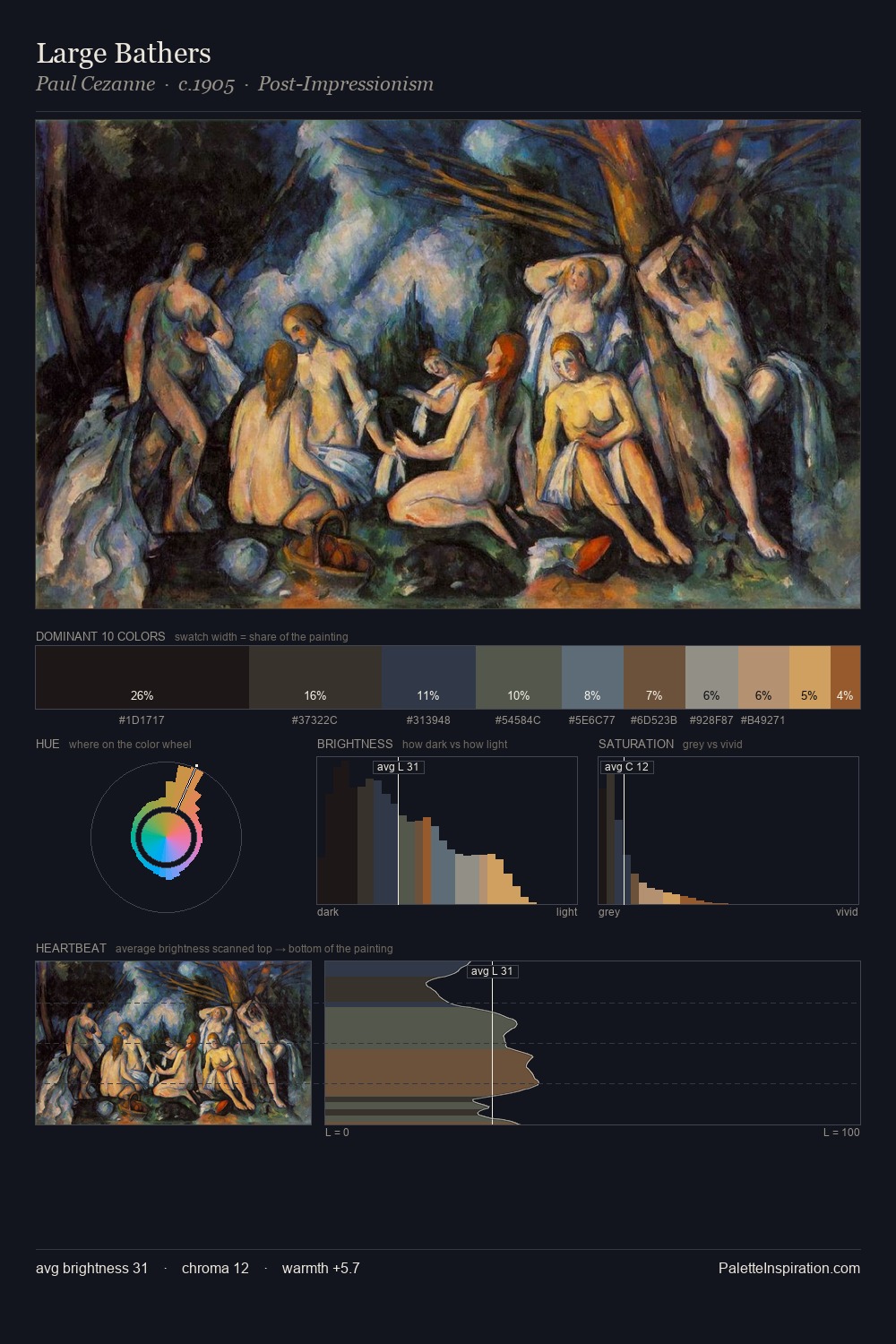Click 'avg L 31' in Heartbeat chart
This screenshot has width=896, height=1344.
pos(492,971)
